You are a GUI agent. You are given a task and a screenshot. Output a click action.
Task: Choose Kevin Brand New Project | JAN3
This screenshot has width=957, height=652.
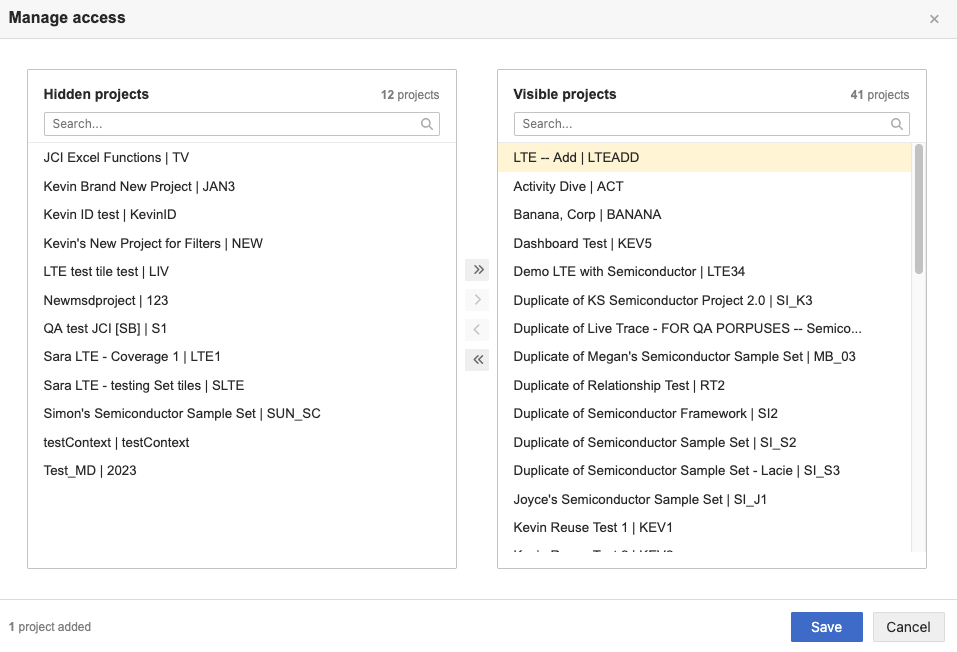pyautogui.click(x=139, y=186)
